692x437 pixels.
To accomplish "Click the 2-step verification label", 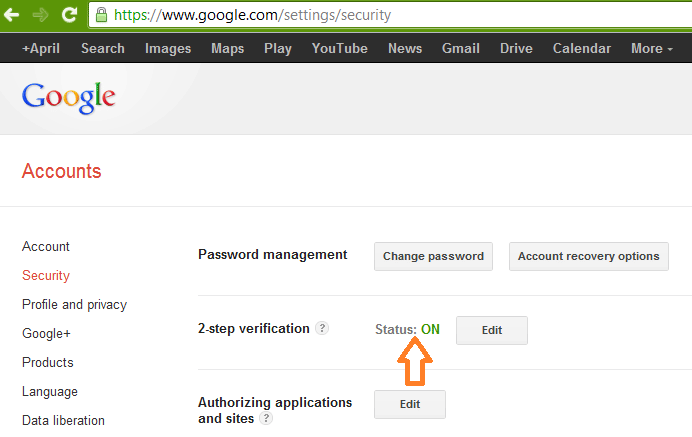I will tap(254, 328).
